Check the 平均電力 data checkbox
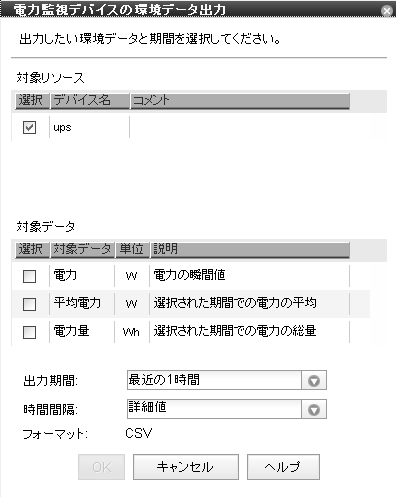The height and width of the screenshot is (497, 396). (29, 304)
